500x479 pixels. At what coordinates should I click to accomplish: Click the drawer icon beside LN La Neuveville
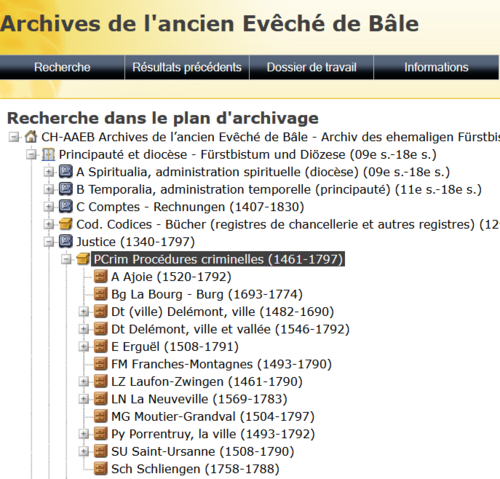coord(101,399)
